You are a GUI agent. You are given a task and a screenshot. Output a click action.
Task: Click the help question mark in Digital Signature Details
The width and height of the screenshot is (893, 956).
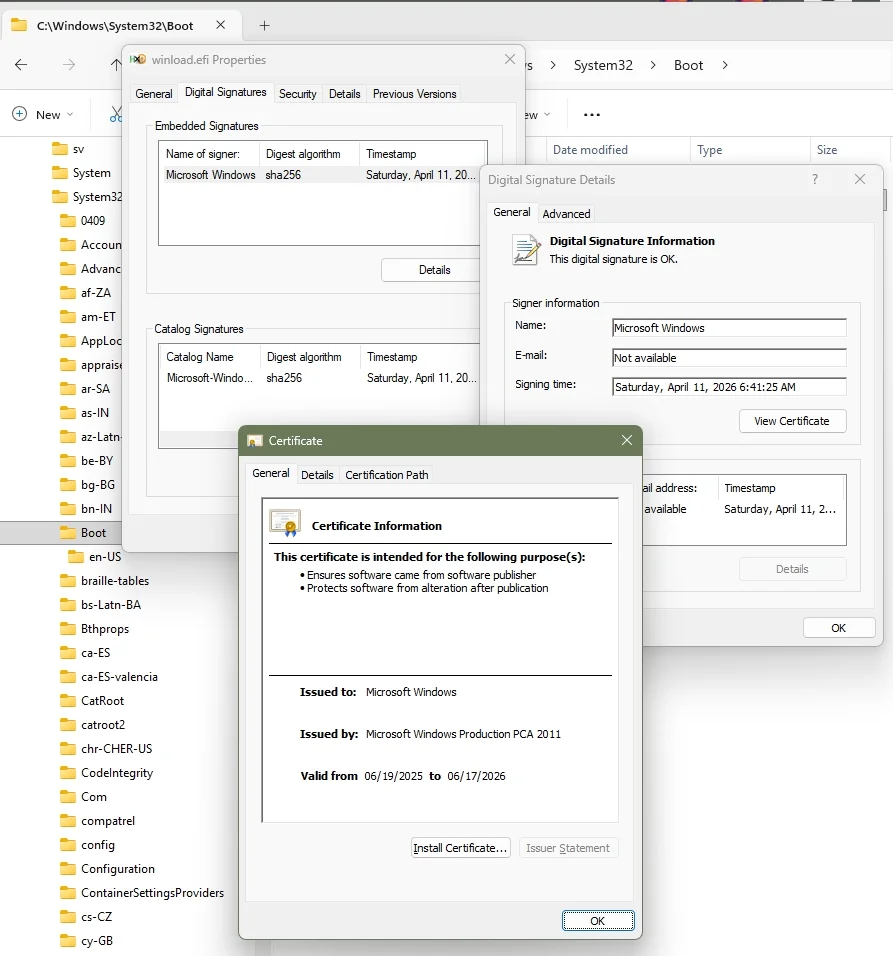click(x=815, y=179)
